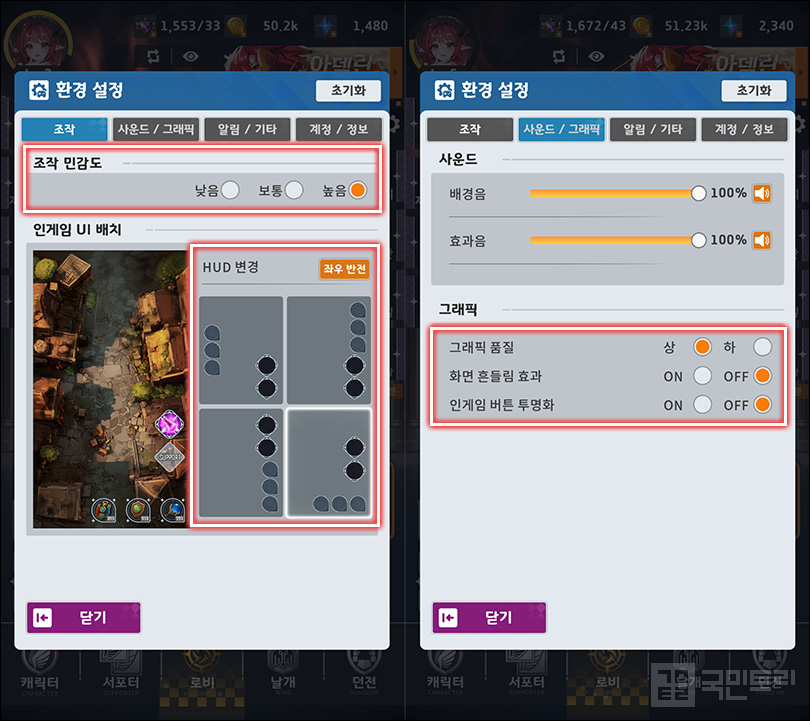Click the swap arrows icon in right screen header
Screen dimensions: 810x721
point(558,56)
